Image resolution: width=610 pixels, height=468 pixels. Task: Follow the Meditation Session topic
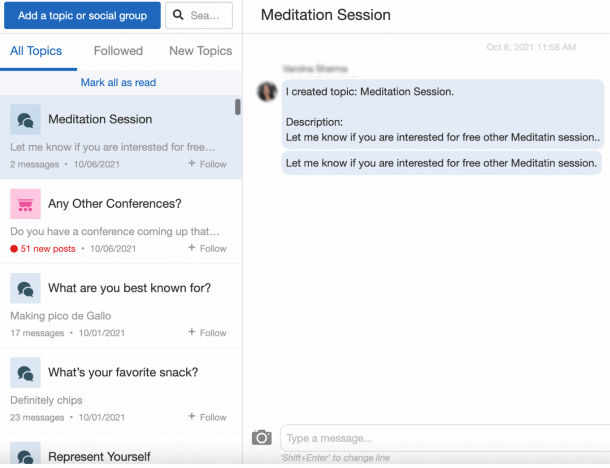click(207, 163)
